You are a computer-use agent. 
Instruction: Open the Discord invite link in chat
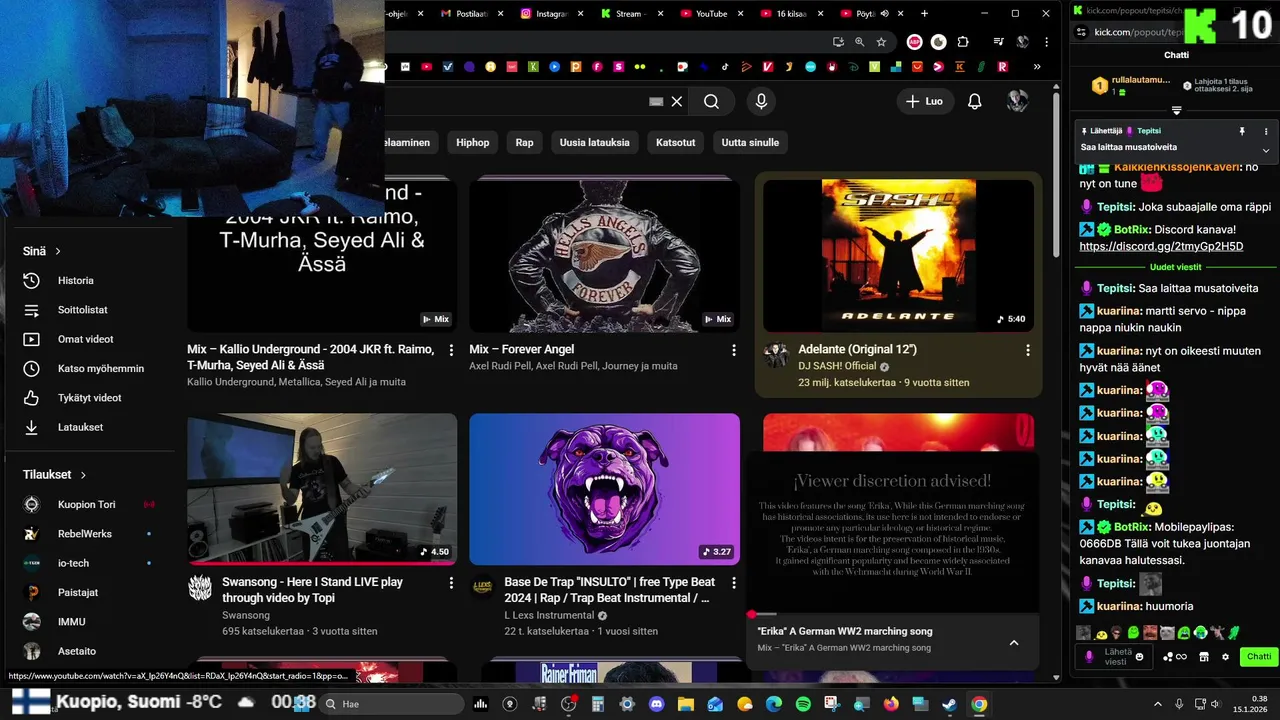point(1161,246)
